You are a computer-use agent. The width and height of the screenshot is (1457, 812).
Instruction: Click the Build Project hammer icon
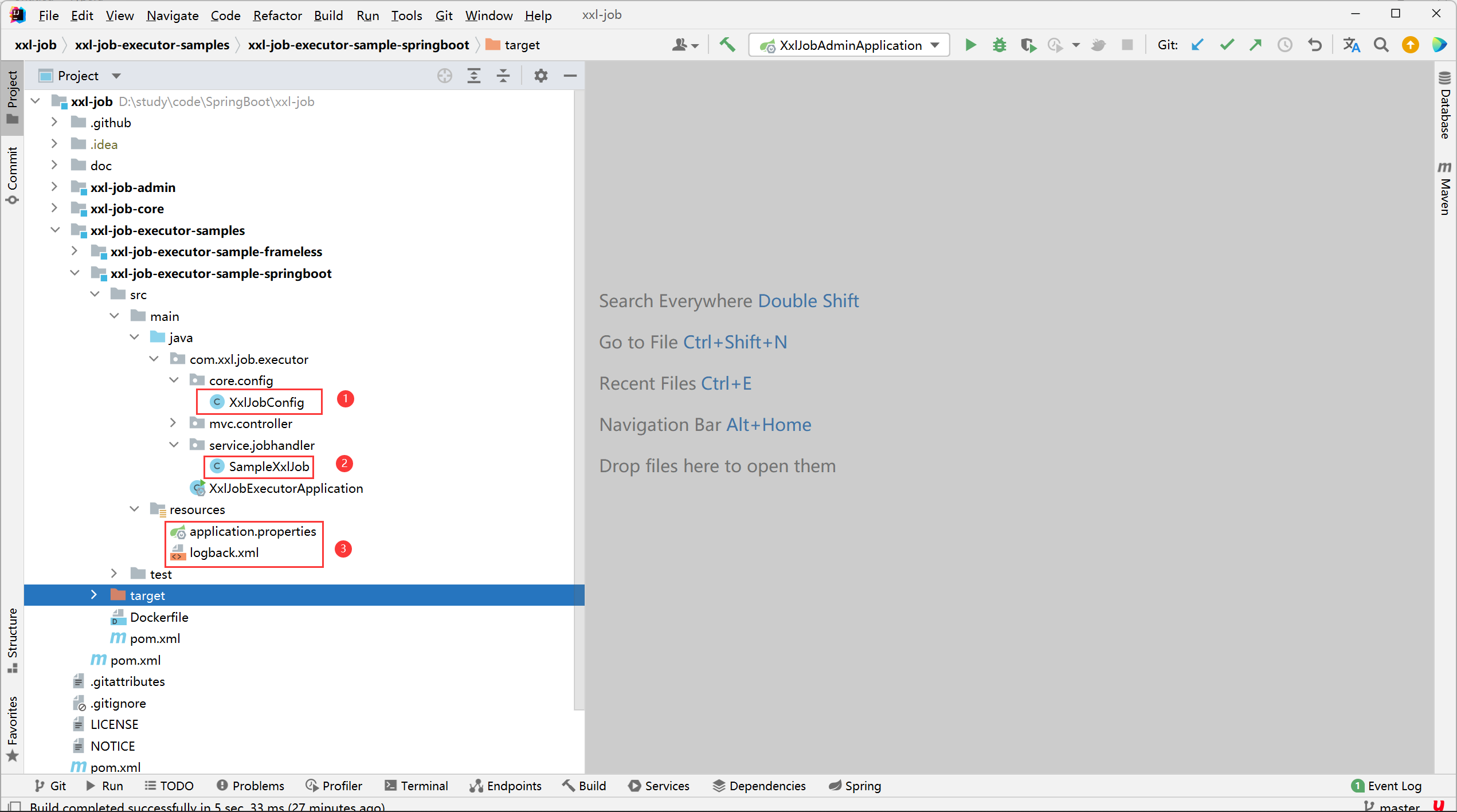click(727, 45)
